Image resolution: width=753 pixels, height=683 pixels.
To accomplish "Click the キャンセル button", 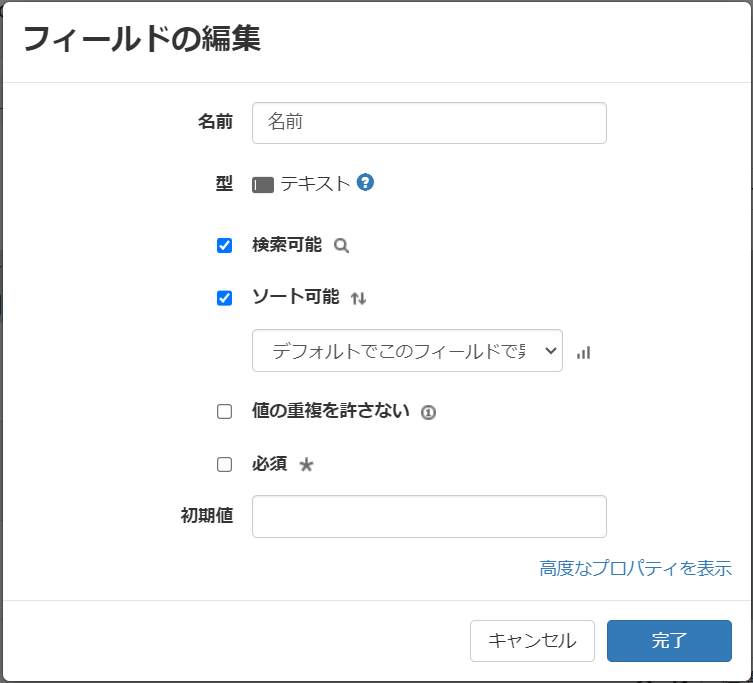I will tap(532, 641).
